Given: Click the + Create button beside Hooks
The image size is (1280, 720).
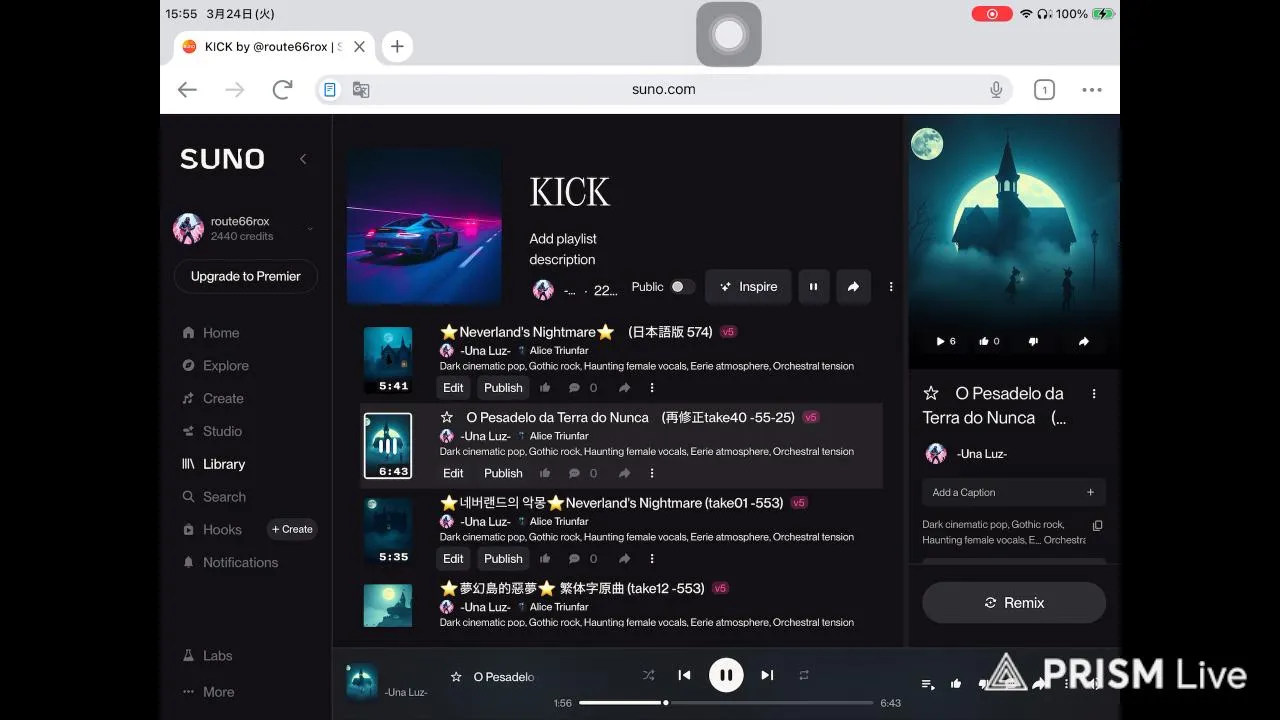Looking at the screenshot, I should pos(292,530).
